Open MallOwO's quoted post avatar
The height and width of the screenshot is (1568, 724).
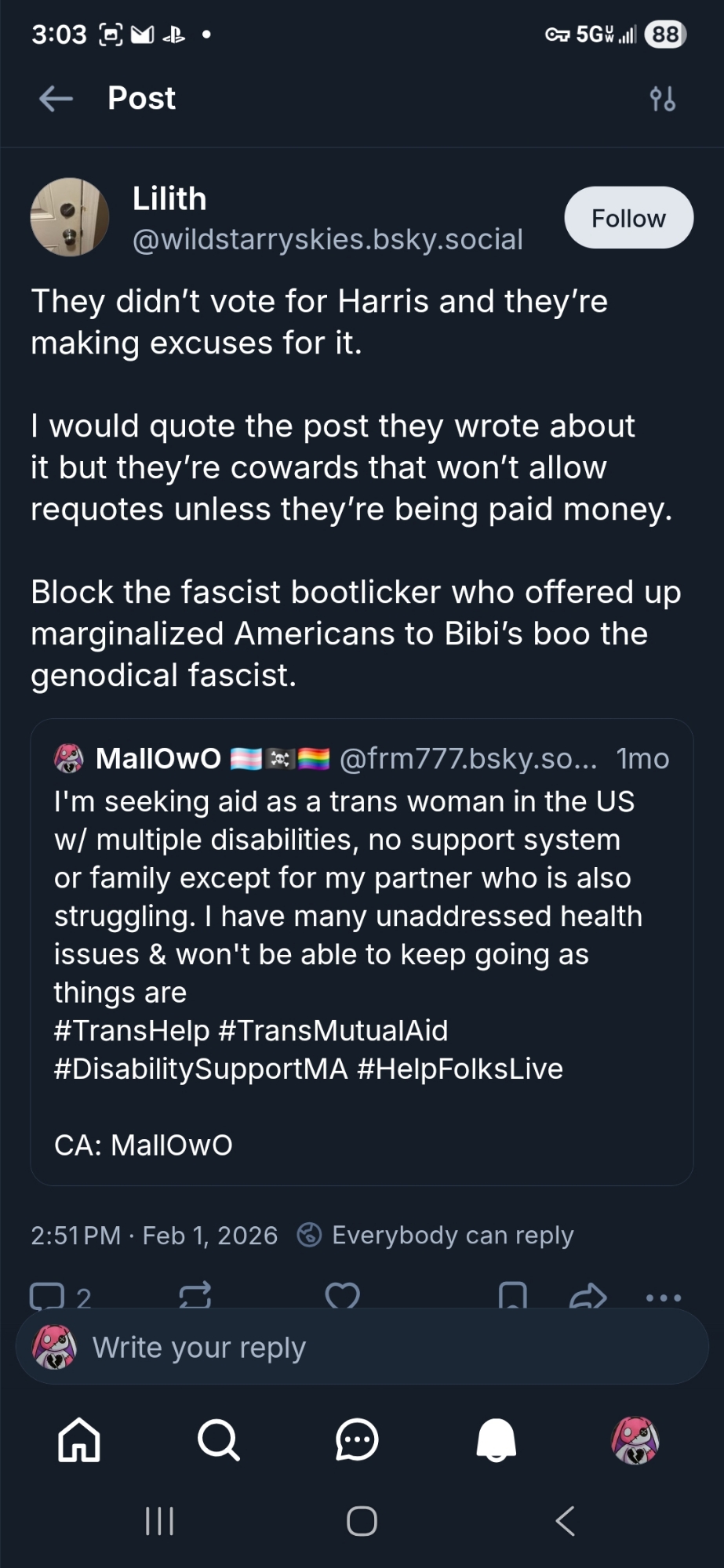[69, 758]
